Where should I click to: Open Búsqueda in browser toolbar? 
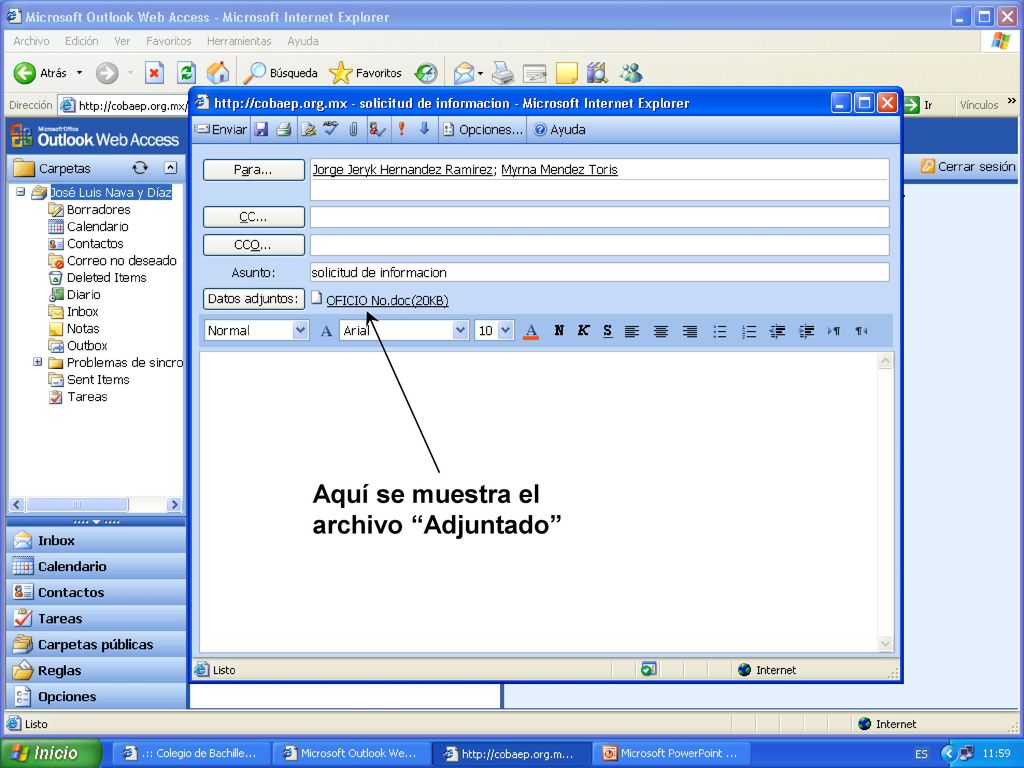point(280,72)
